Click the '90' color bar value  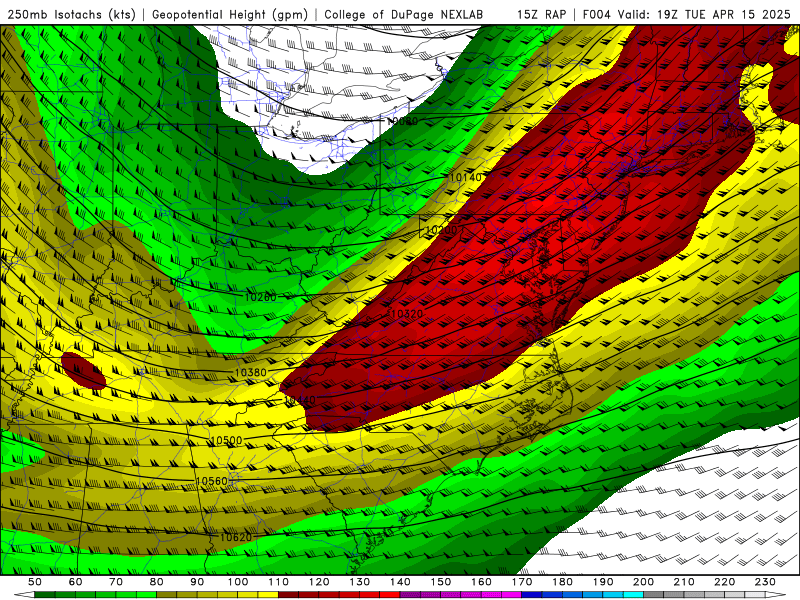(197, 582)
